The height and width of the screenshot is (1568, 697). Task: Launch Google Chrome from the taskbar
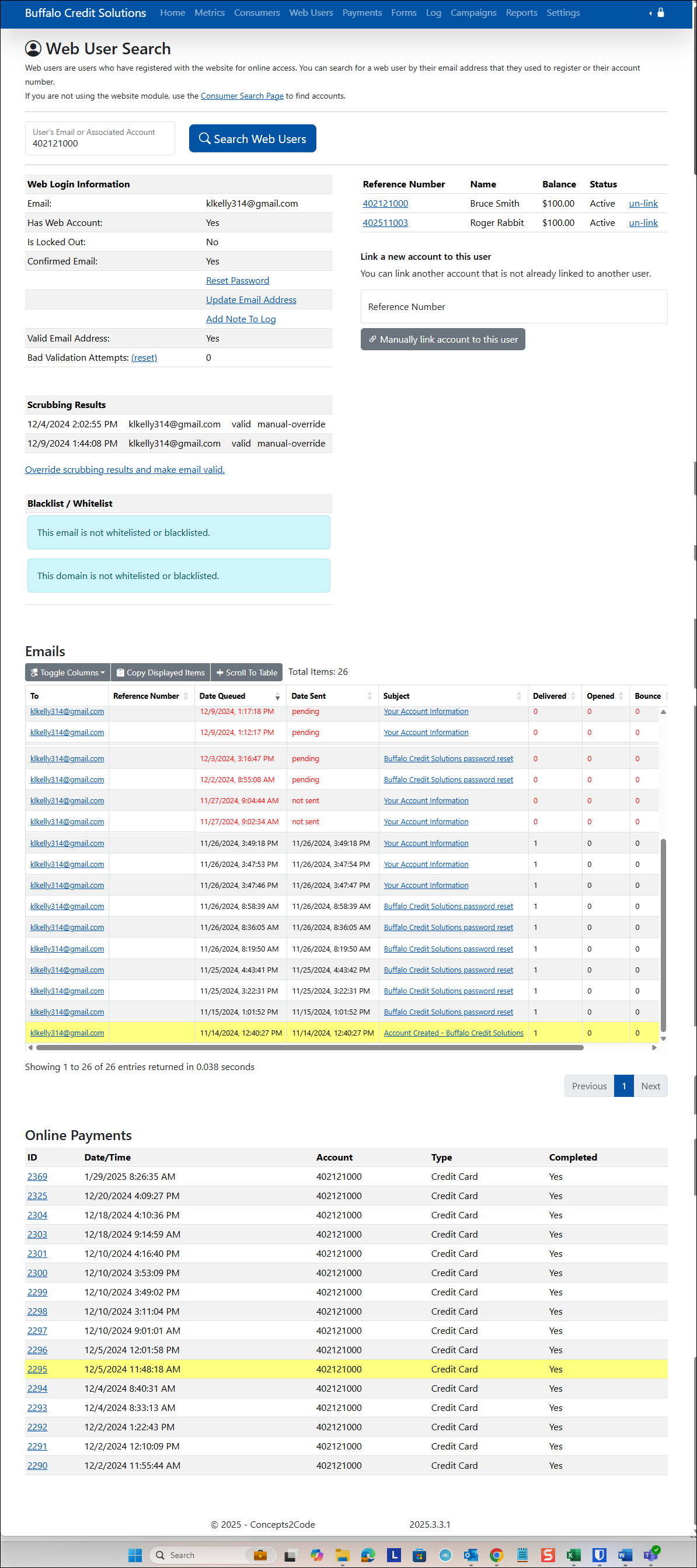click(497, 1555)
